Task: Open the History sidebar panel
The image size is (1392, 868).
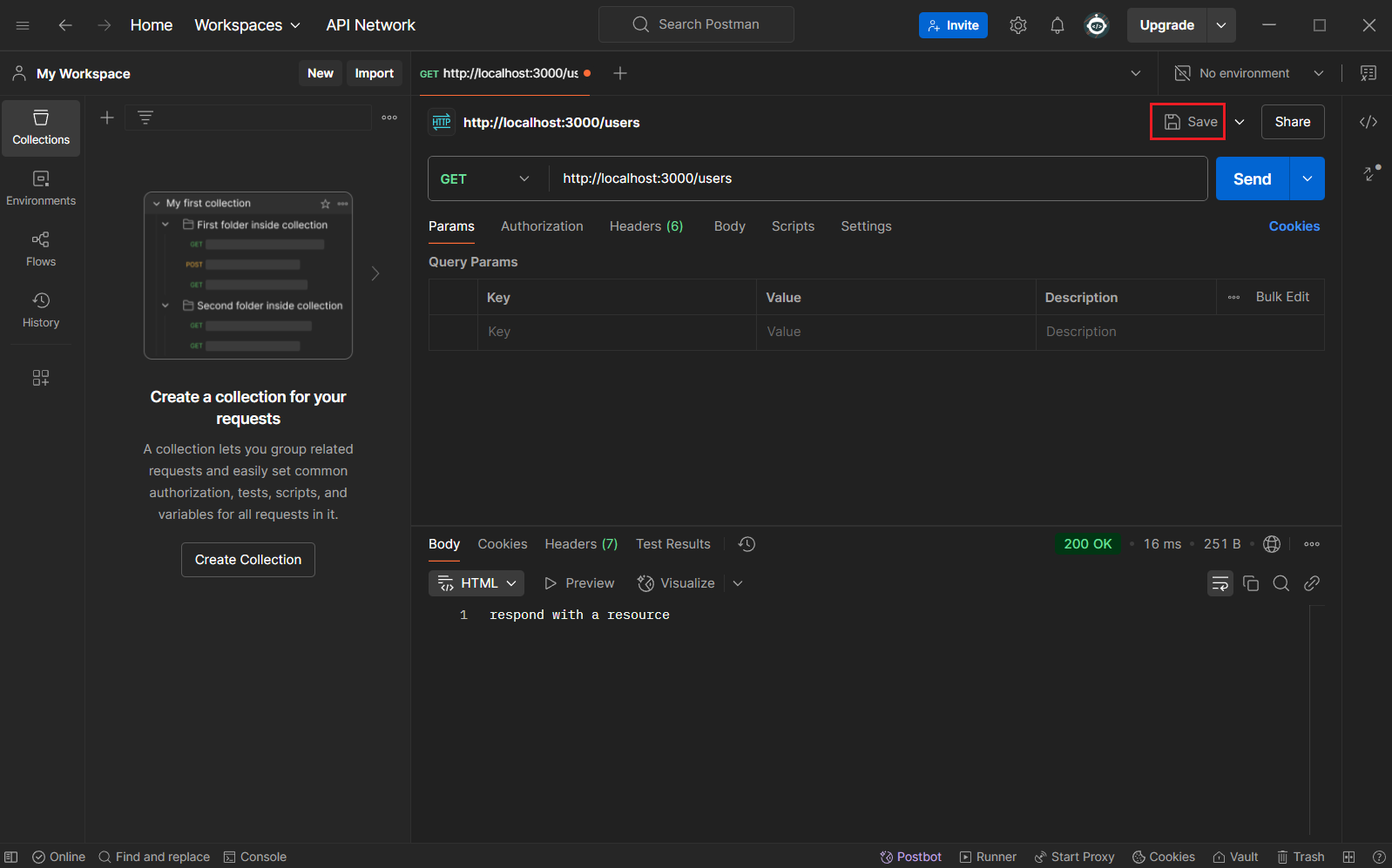Action: pos(41,311)
